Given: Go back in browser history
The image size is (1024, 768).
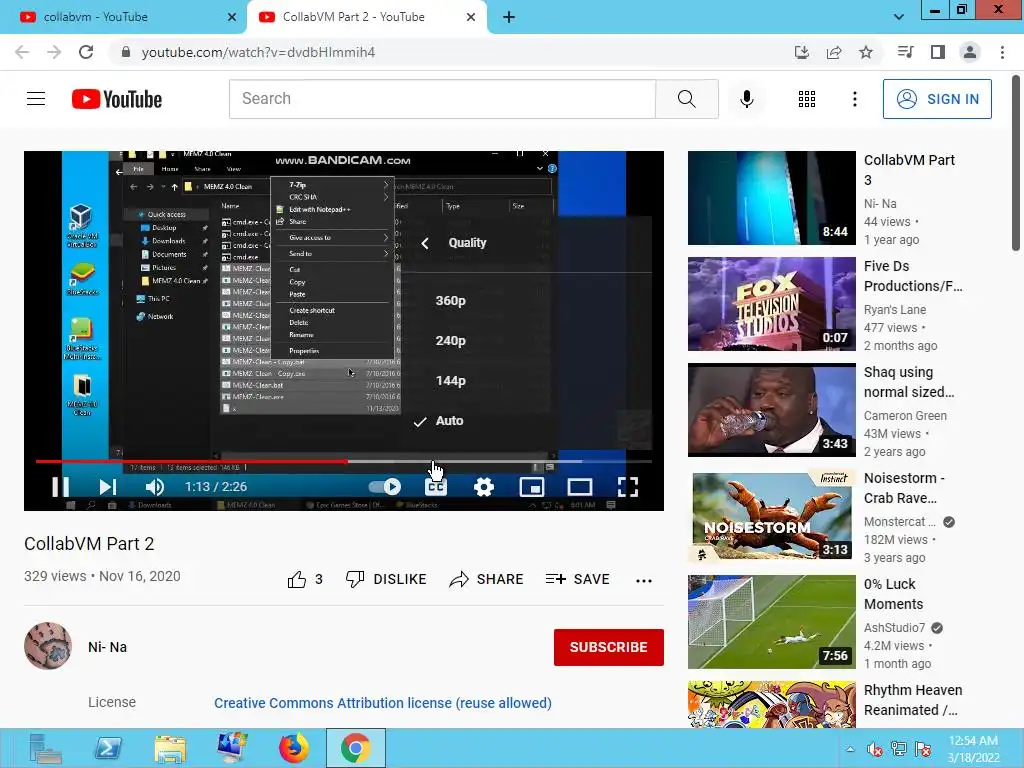Looking at the screenshot, I should (22, 52).
